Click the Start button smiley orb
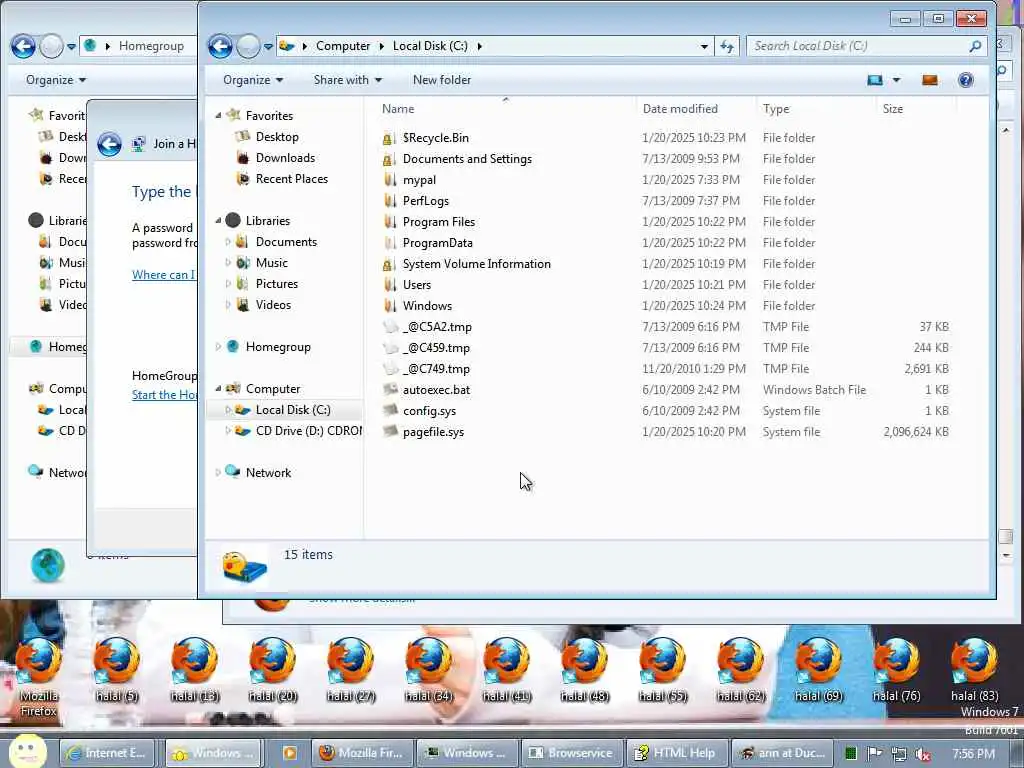 [27, 751]
